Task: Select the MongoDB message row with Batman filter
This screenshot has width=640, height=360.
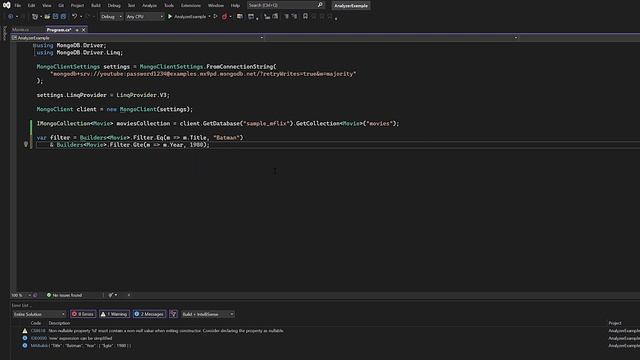Action: [x=325, y=345]
